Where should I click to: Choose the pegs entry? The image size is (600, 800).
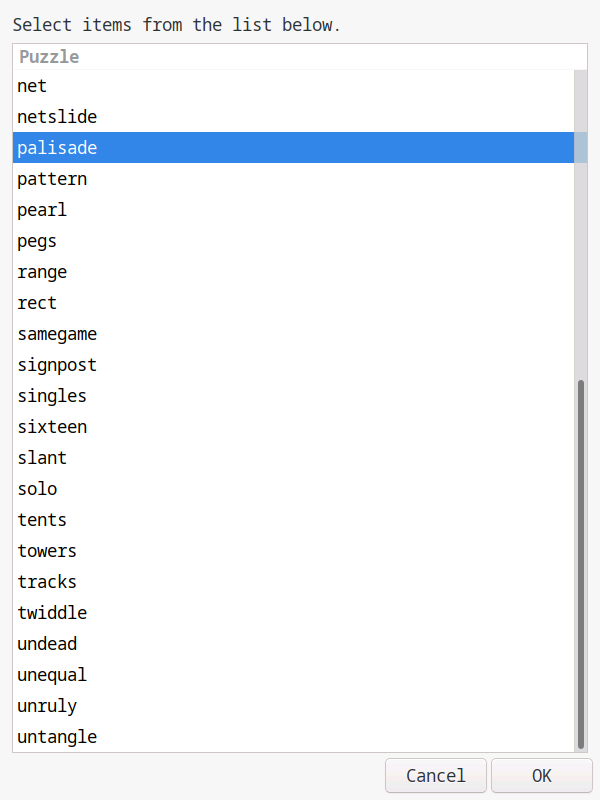tap(37, 241)
